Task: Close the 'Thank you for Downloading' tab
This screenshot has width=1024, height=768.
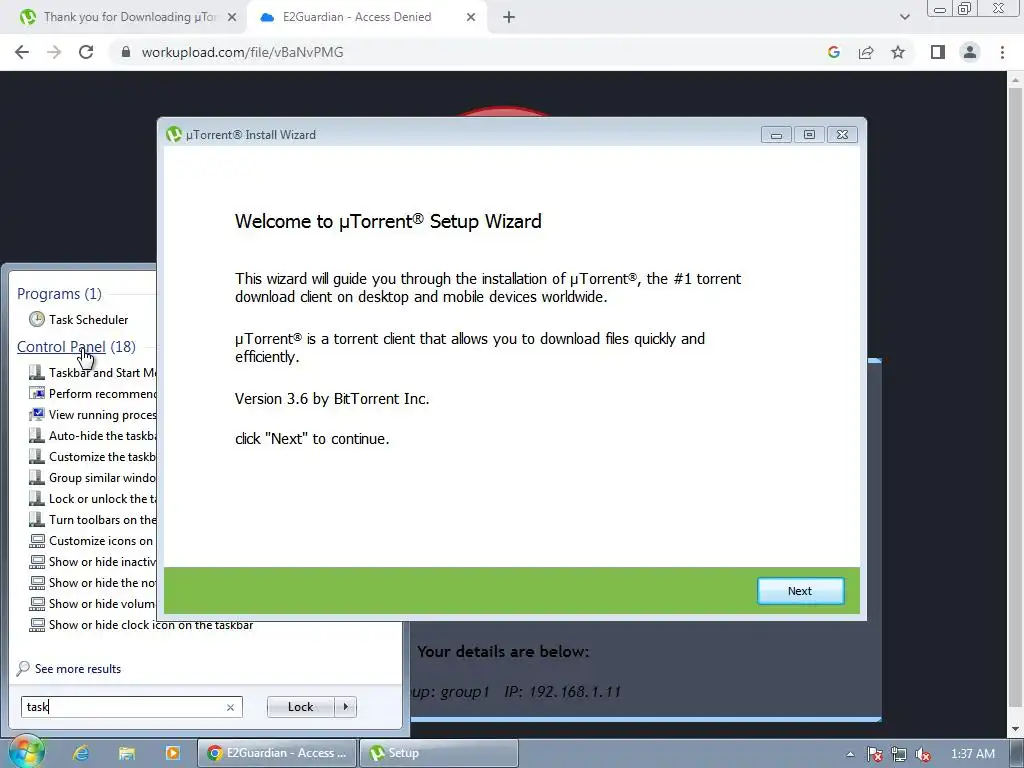Action: pyautogui.click(x=232, y=17)
